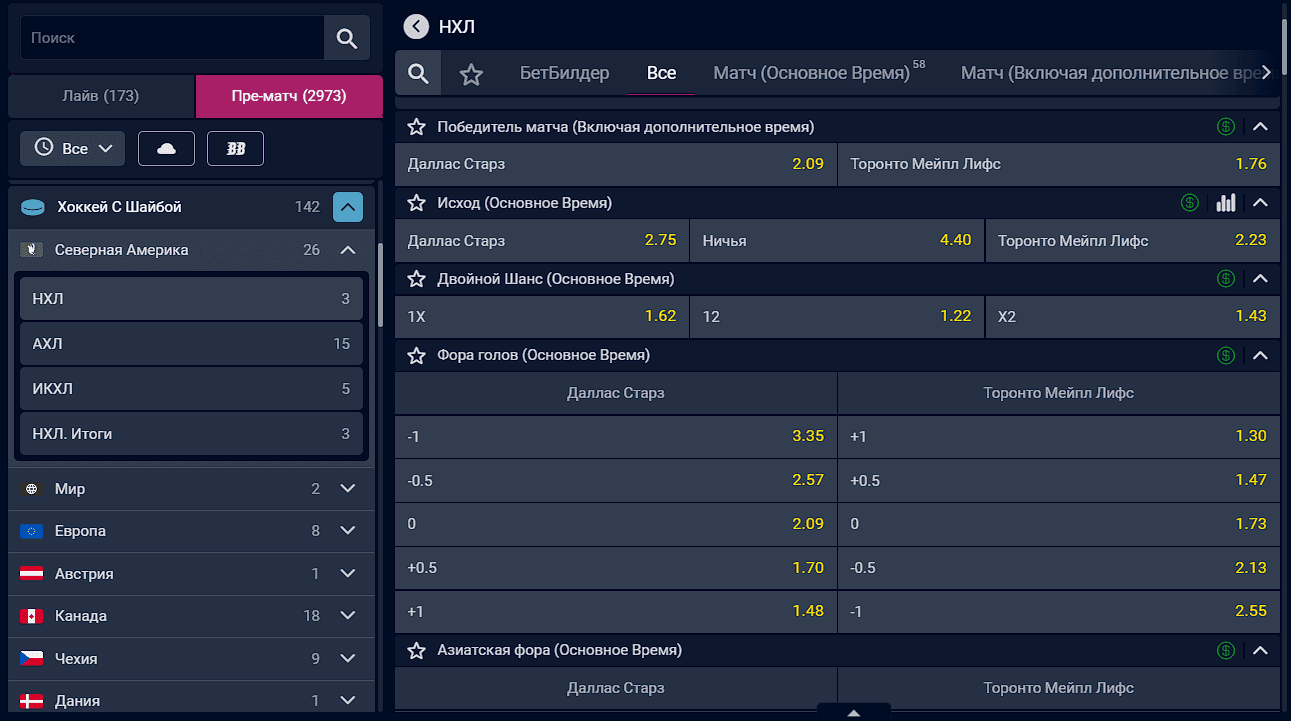This screenshot has height=721, width=1291.
Task: Click cashout dollar icon for Исход market
Action: (x=1190, y=203)
